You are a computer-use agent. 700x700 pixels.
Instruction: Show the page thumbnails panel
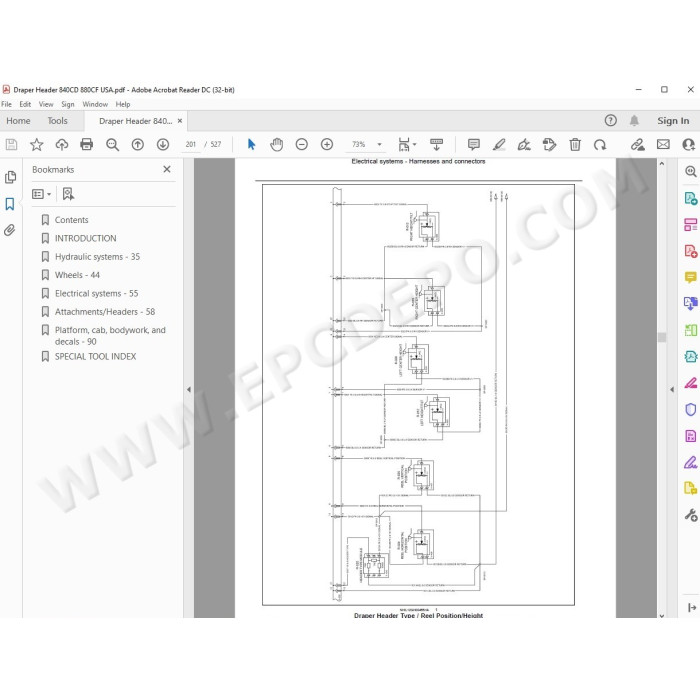click(x=10, y=177)
